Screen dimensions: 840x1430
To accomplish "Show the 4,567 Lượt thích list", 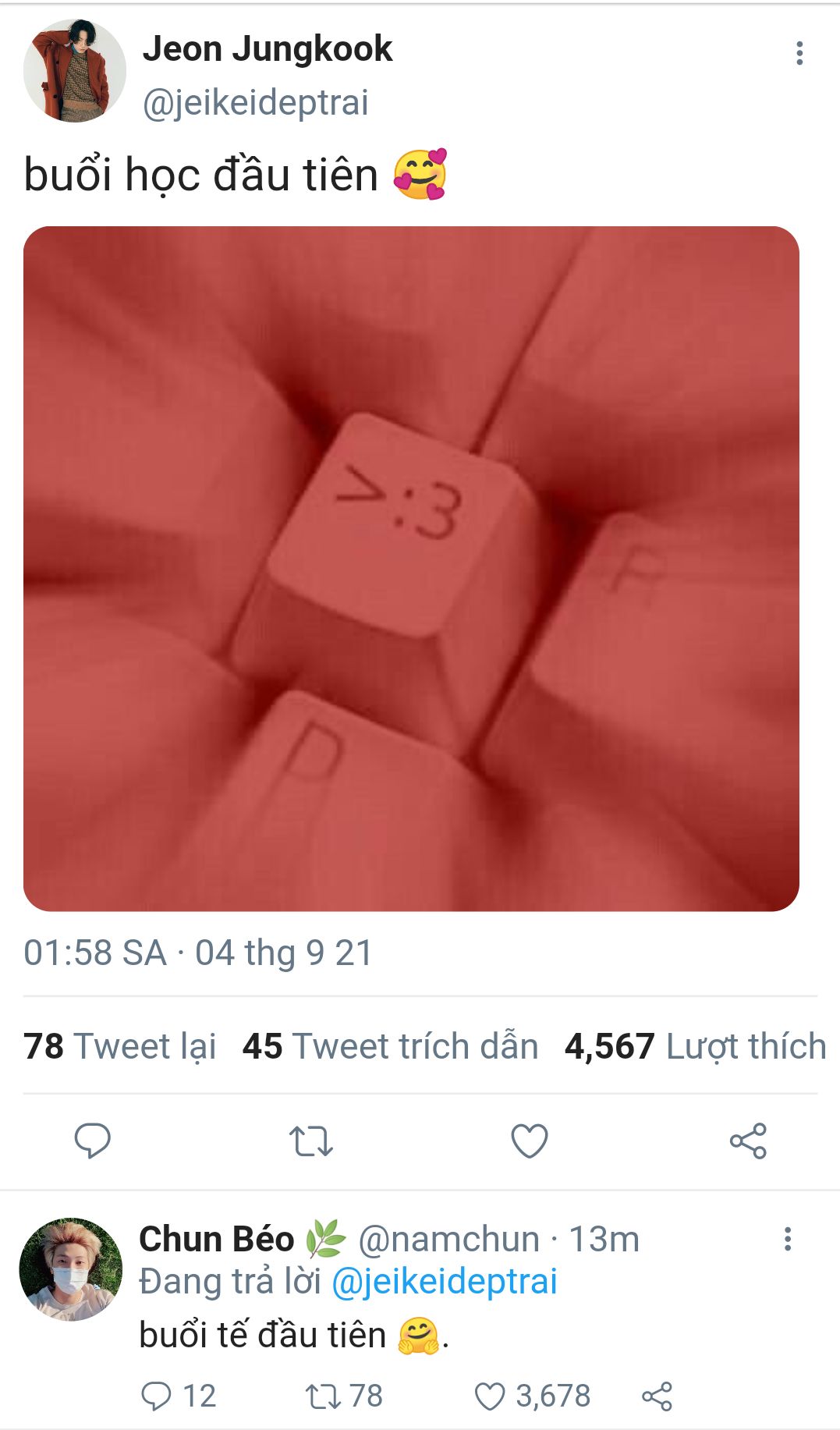I will 696,1046.
